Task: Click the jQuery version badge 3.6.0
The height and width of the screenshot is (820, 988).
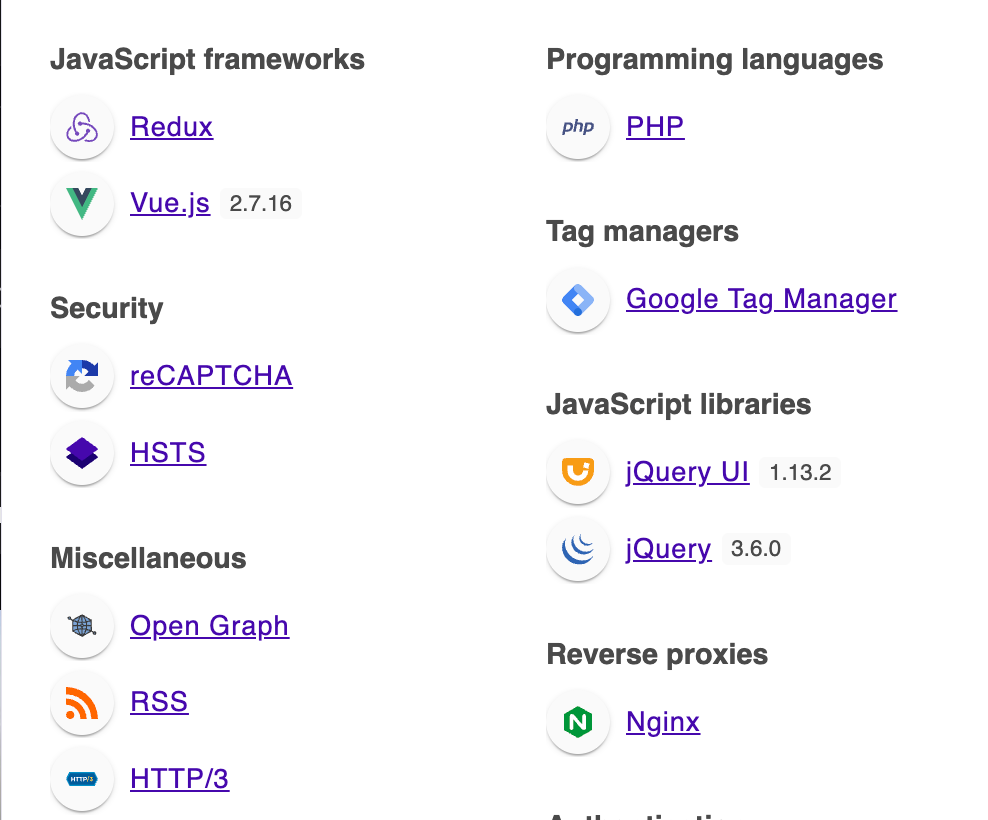Action: coord(755,549)
